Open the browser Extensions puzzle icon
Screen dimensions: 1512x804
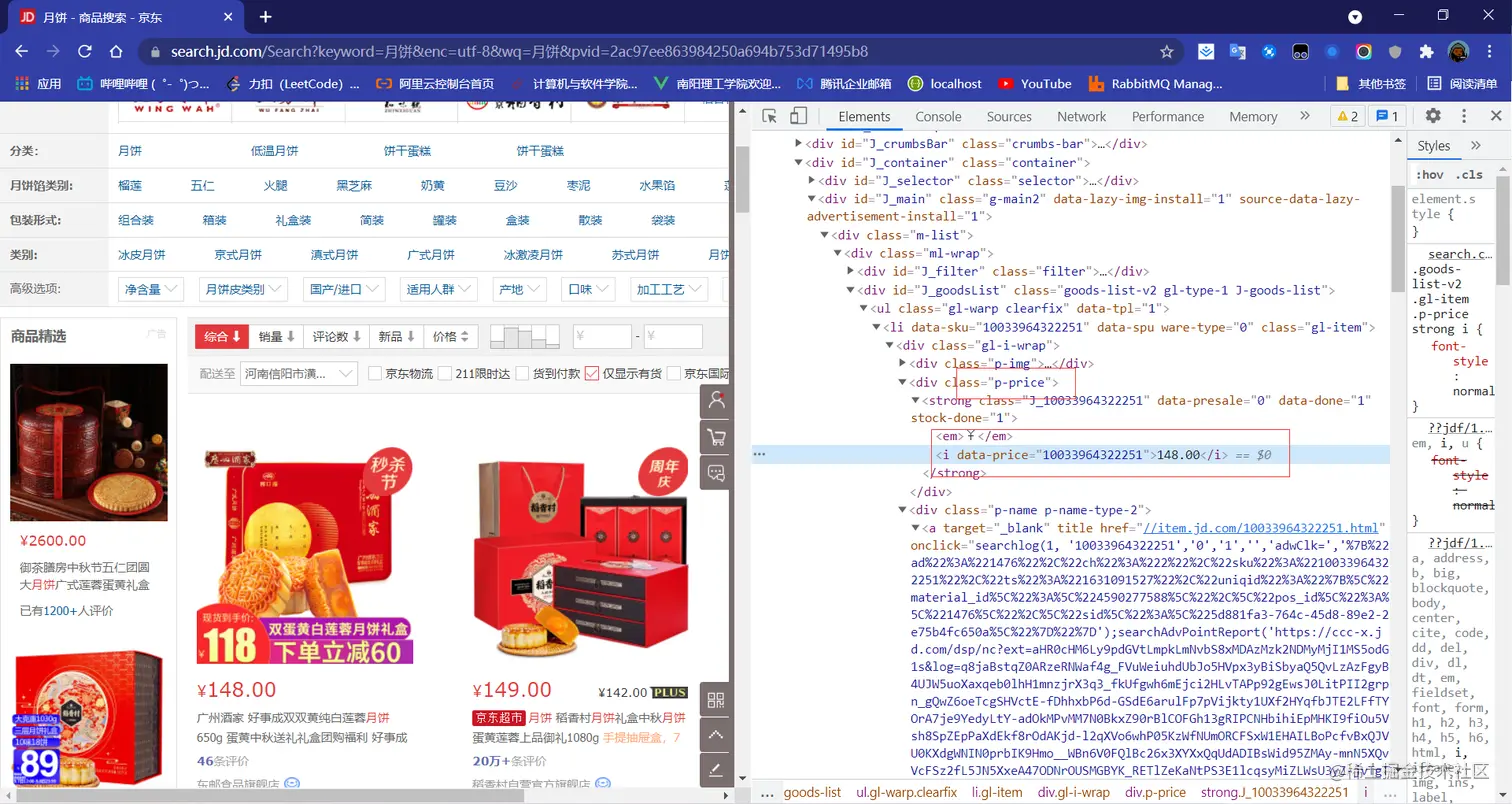pyautogui.click(x=1427, y=51)
